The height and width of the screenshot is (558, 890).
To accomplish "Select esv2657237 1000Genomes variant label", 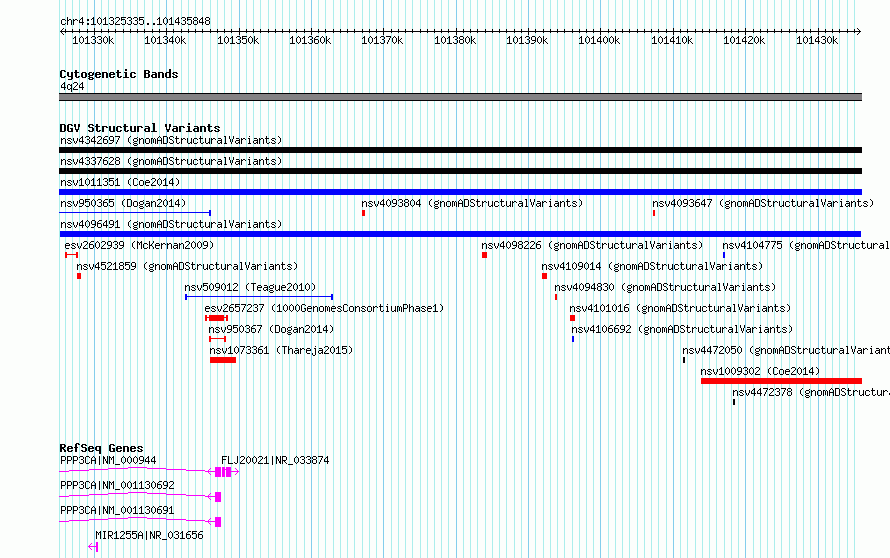I will point(324,308).
